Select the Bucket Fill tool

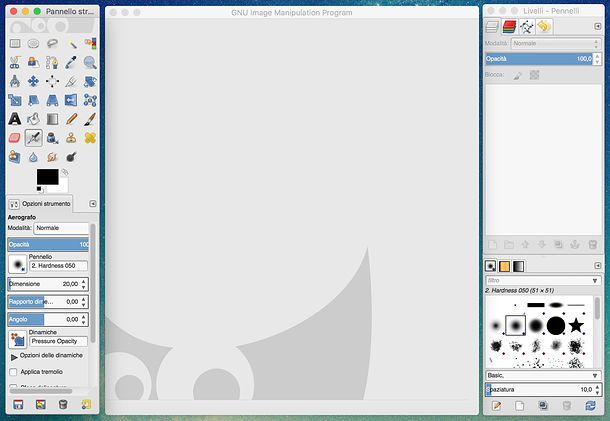point(33,119)
